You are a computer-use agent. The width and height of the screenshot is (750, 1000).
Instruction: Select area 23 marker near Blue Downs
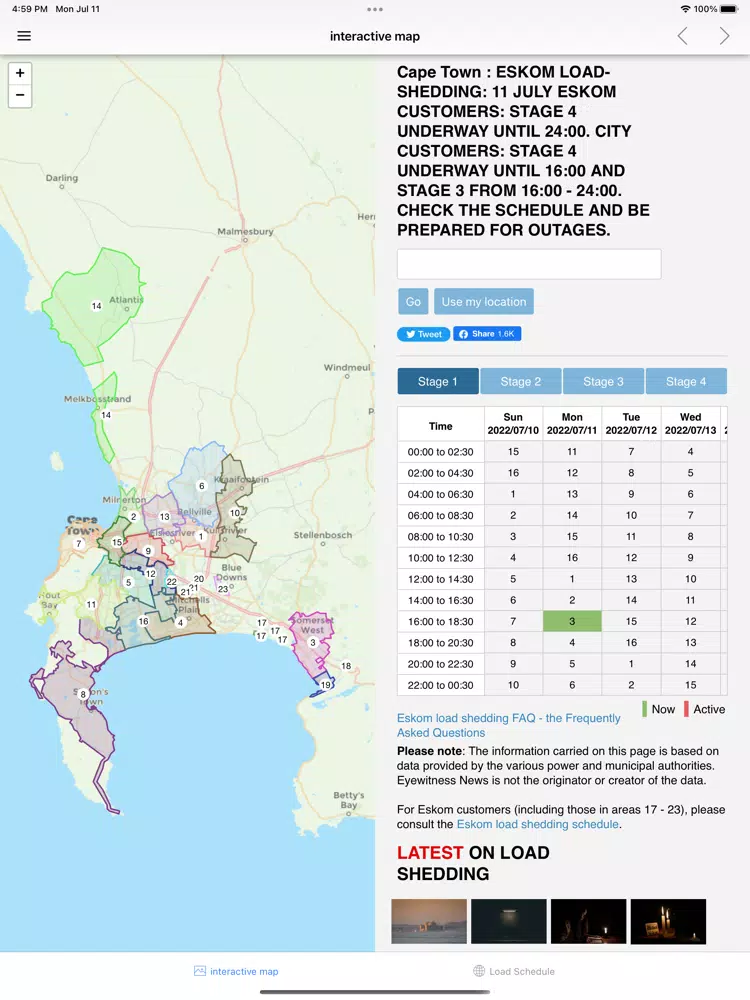tap(223, 589)
